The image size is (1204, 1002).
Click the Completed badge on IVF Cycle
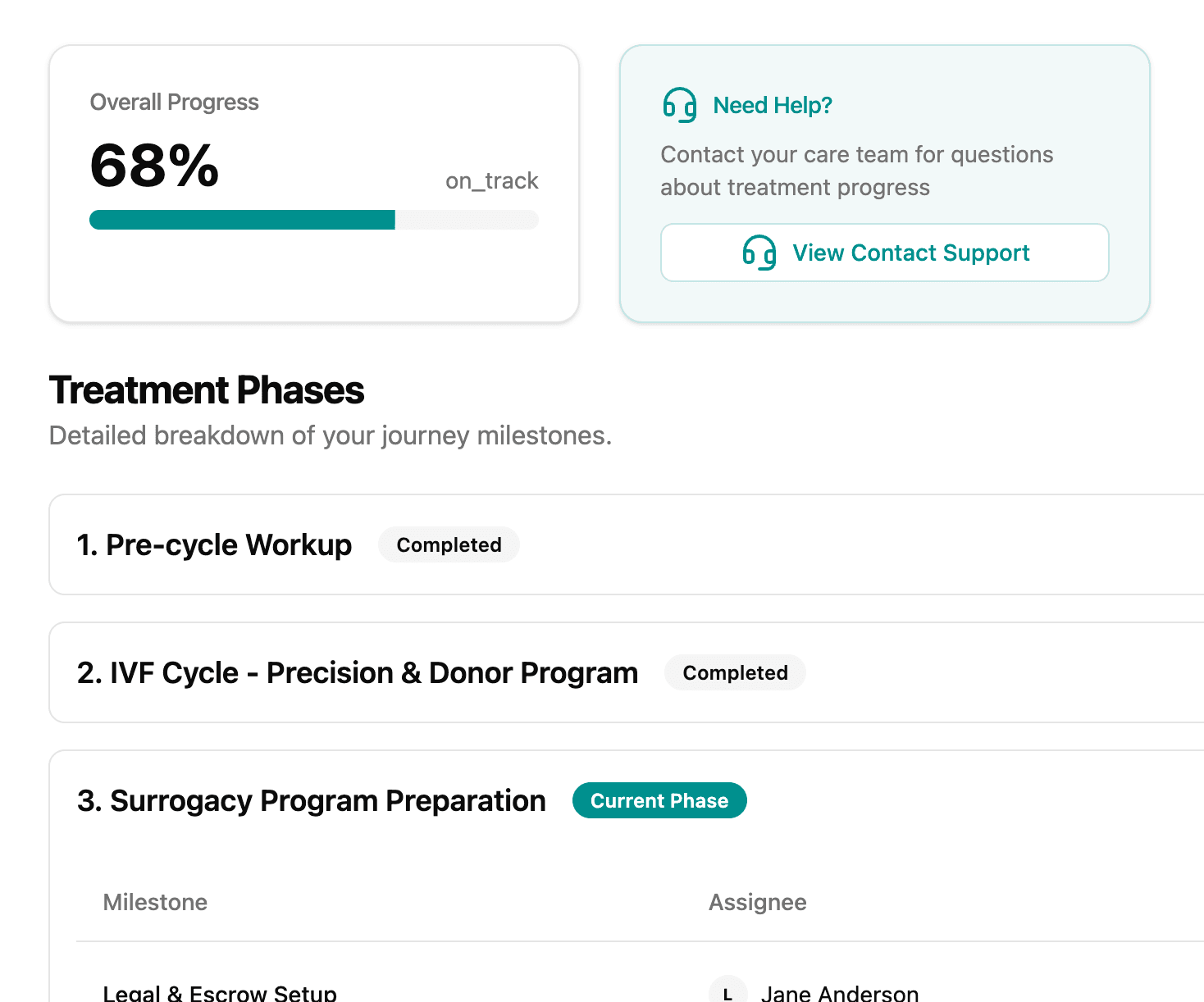tap(735, 673)
